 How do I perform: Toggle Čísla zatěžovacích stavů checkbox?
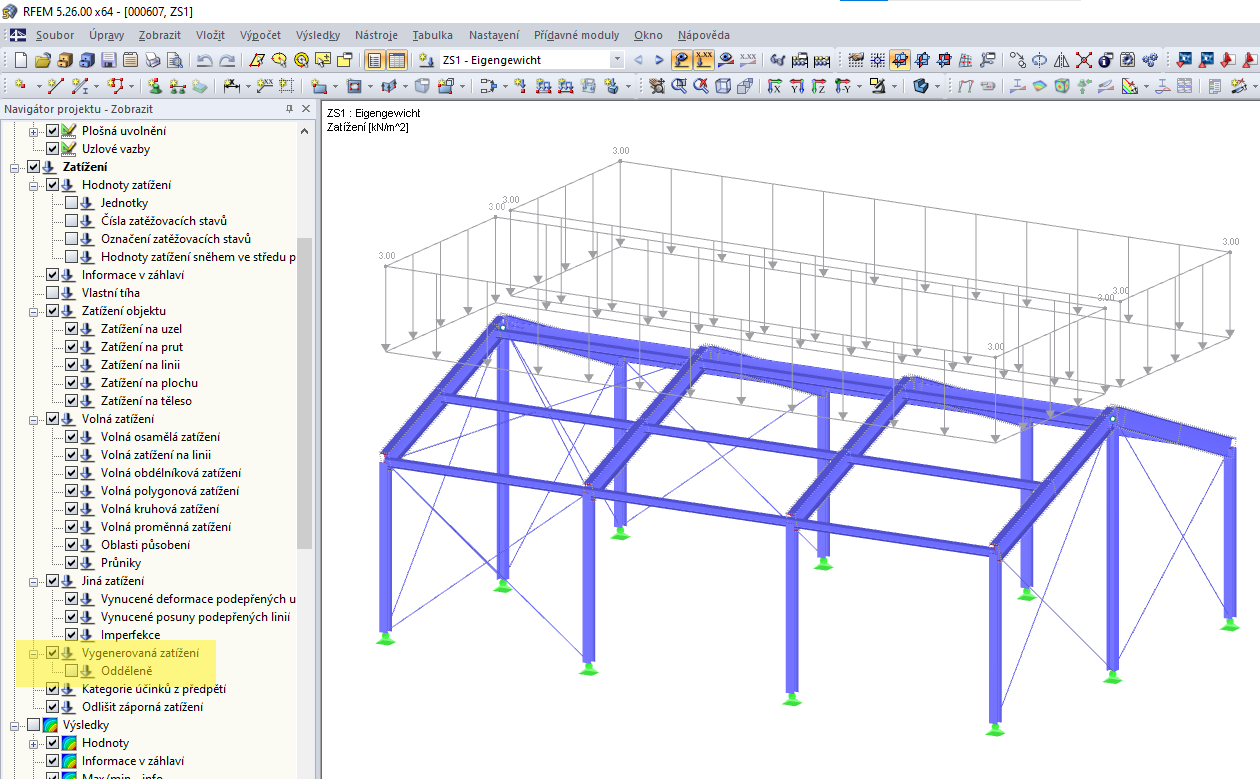coord(71,221)
